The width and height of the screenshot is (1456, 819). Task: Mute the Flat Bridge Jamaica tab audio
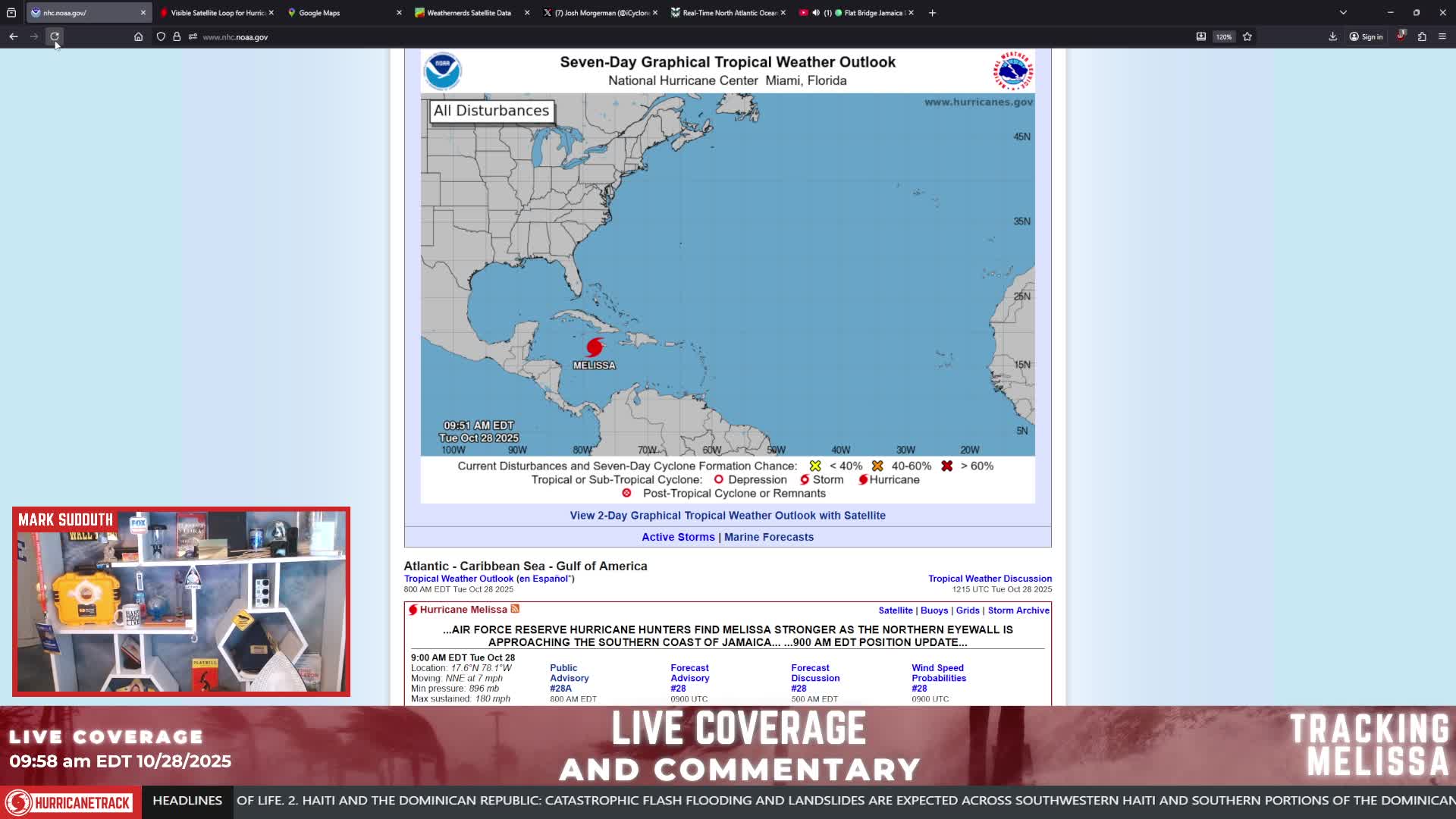click(x=816, y=13)
